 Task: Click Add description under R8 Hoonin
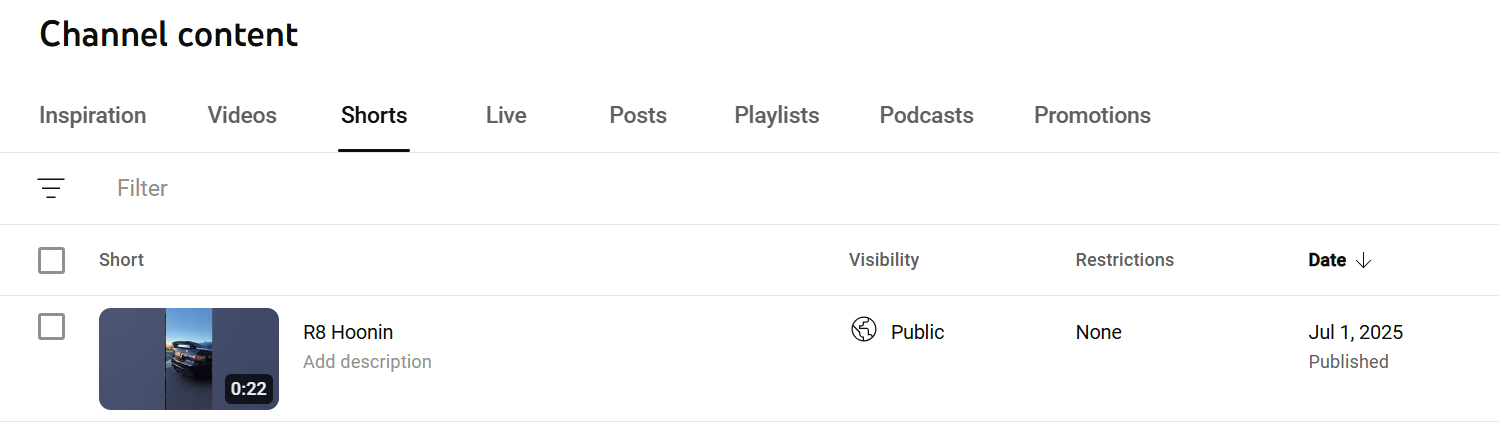(x=367, y=362)
